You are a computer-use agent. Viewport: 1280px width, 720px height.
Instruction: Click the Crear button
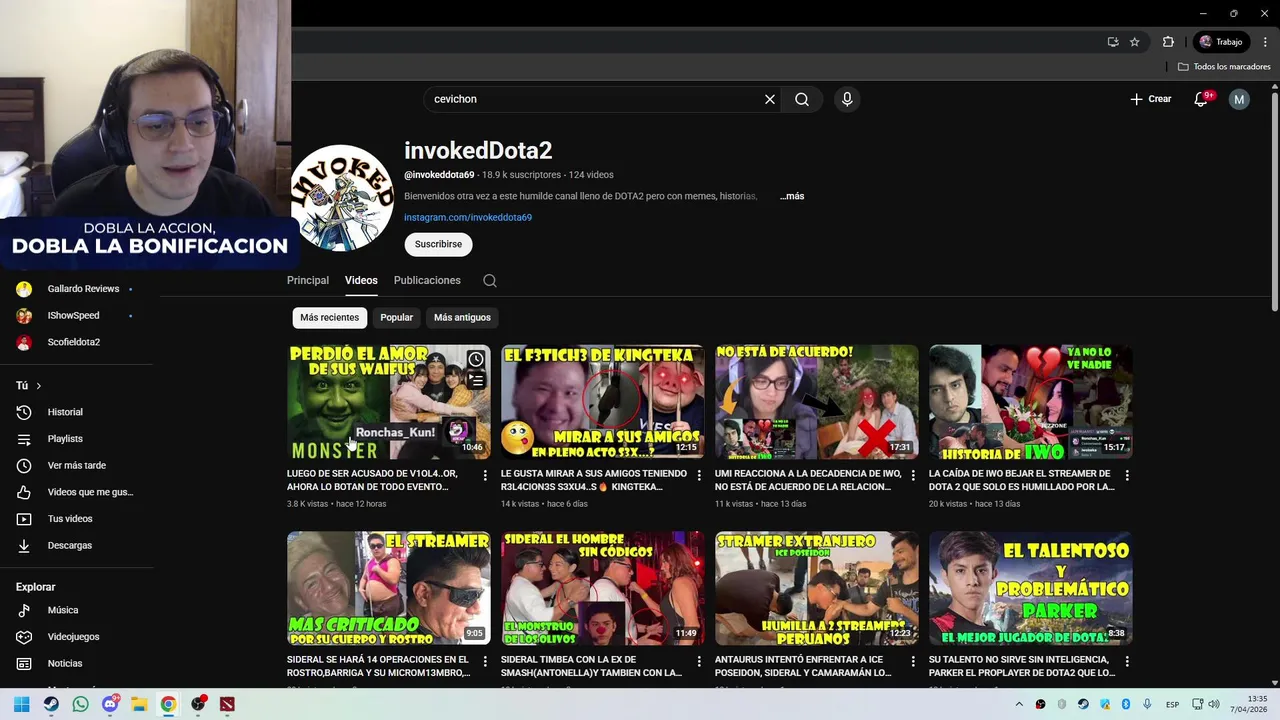pos(1150,99)
